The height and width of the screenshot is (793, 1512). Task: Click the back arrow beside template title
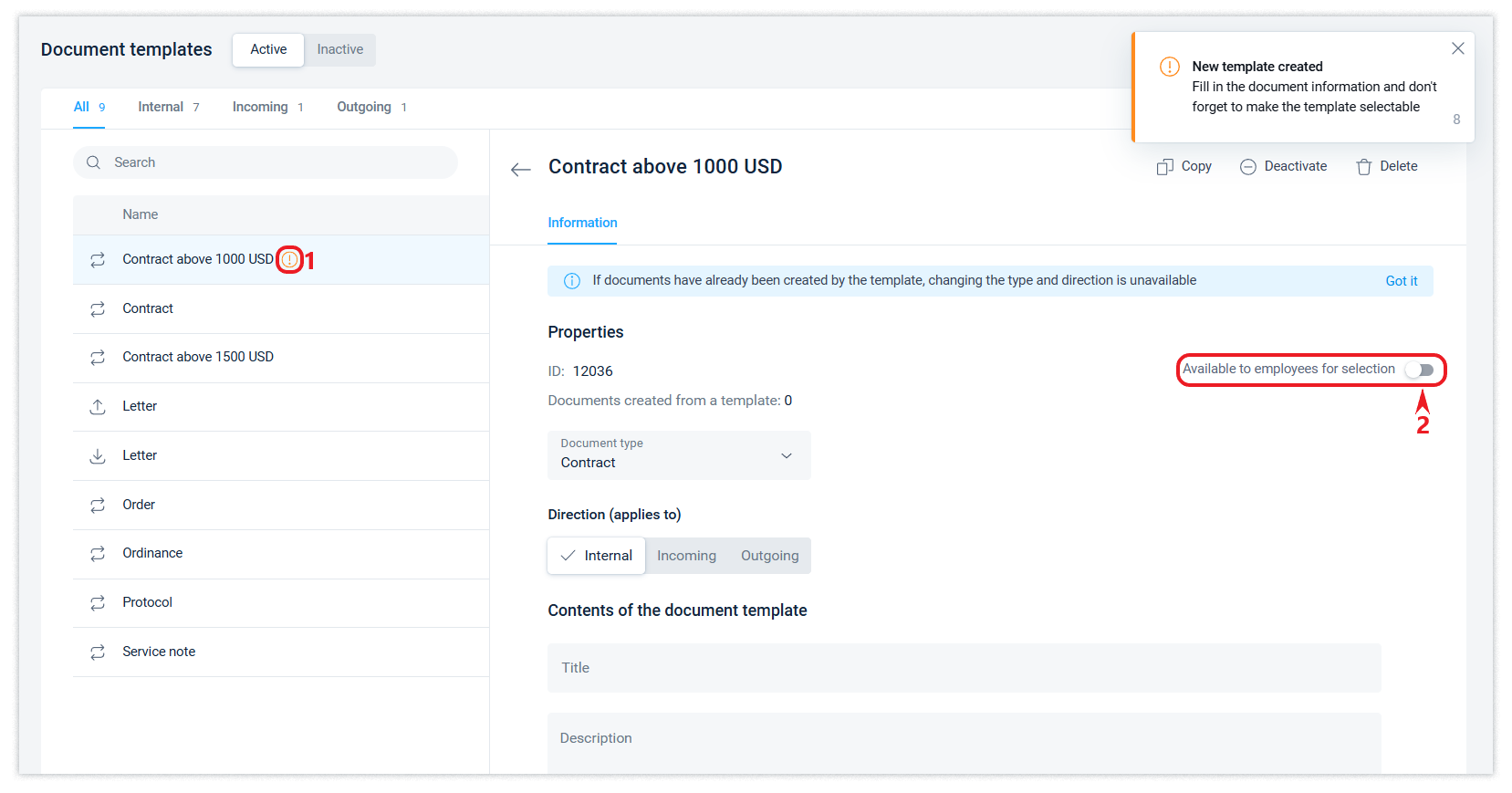click(520, 169)
